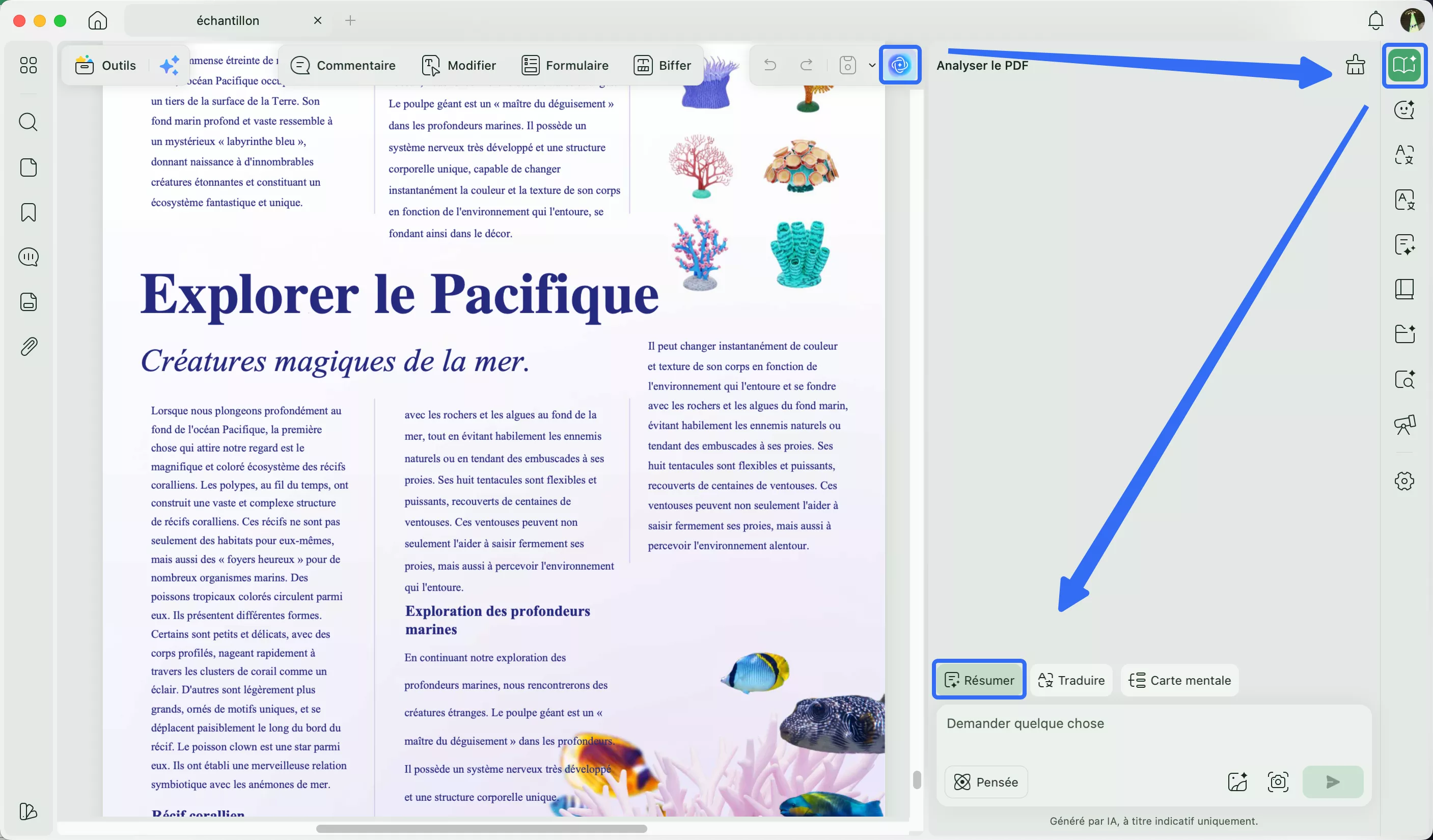The height and width of the screenshot is (840, 1433).
Task: Select the Analyser le PDF book icon
Action: click(x=1404, y=65)
